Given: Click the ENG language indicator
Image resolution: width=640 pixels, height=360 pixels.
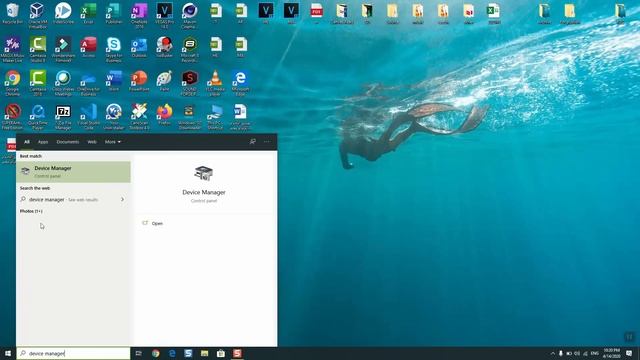Looking at the screenshot, I should pyautogui.click(x=595, y=353).
